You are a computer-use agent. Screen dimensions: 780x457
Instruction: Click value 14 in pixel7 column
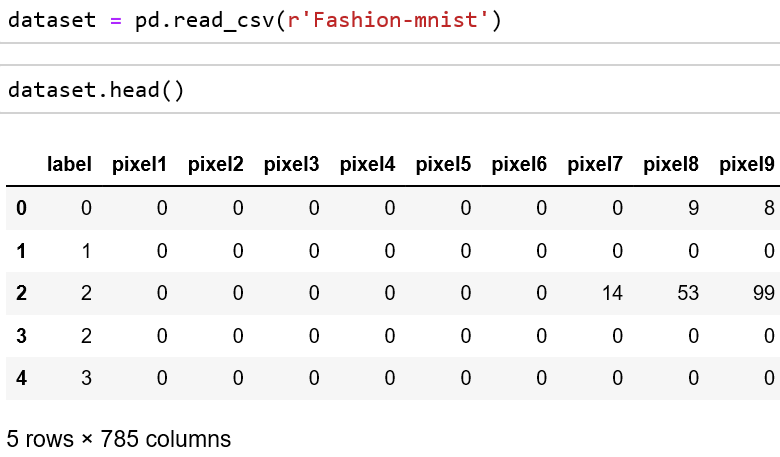tap(612, 293)
